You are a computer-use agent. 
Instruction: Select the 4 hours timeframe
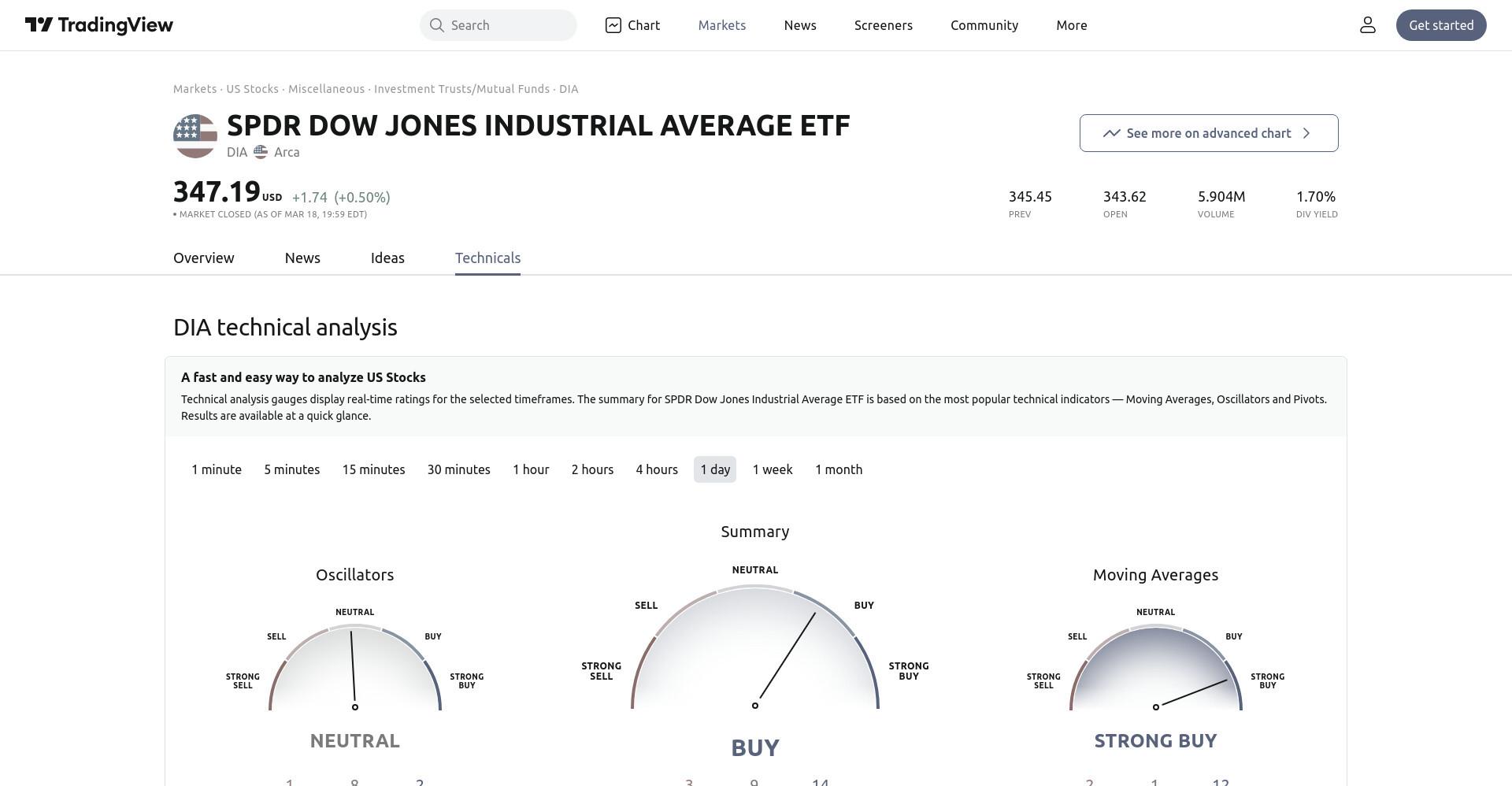pyautogui.click(x=657, y=469)
